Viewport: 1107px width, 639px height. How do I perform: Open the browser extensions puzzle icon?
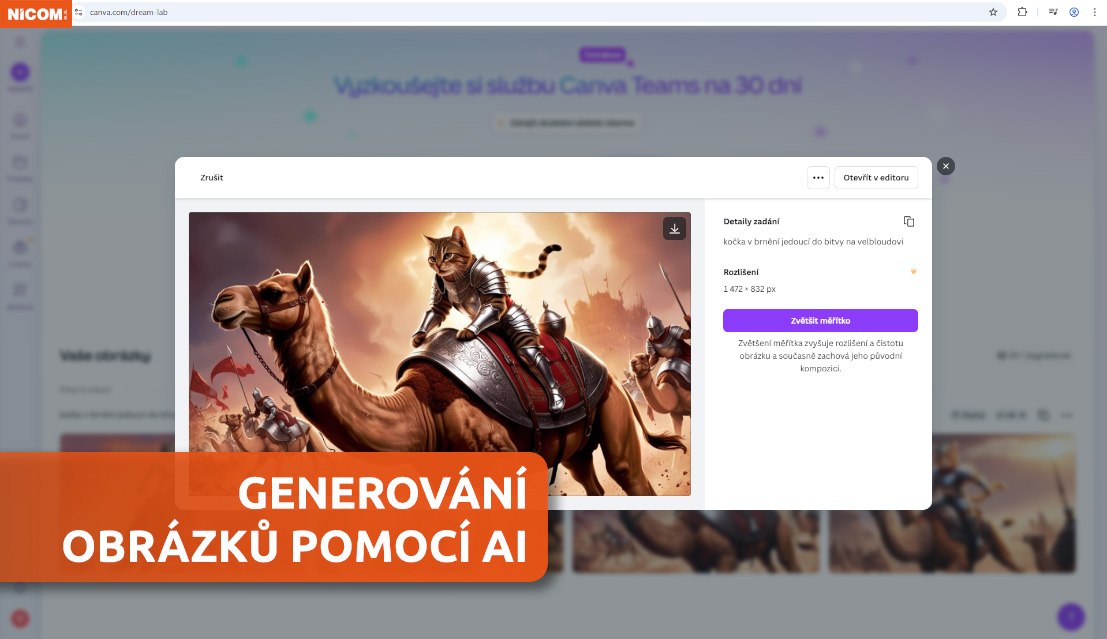pos(1022,12)
